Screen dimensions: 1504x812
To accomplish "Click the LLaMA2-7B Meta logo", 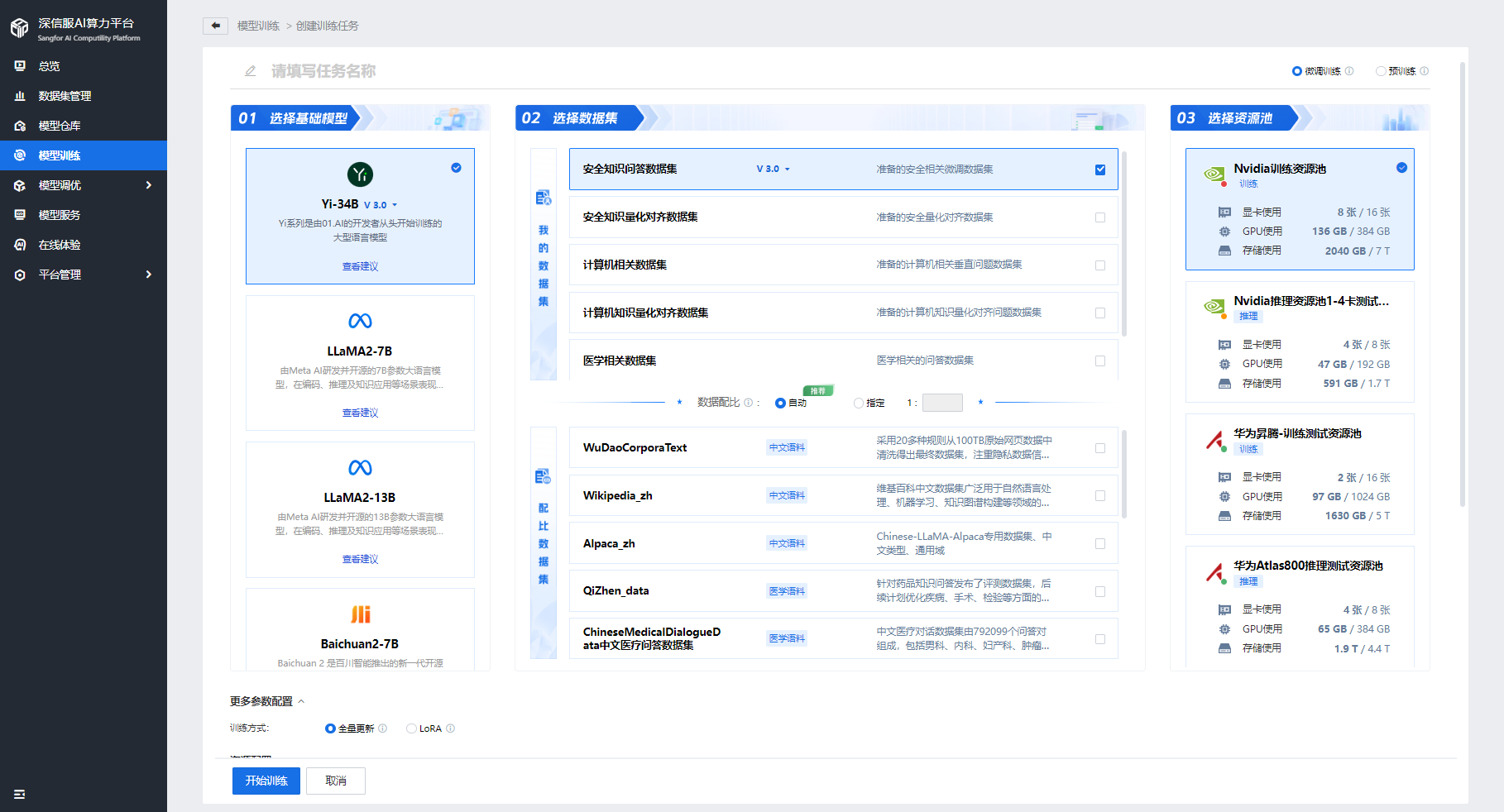I will 360,321.
